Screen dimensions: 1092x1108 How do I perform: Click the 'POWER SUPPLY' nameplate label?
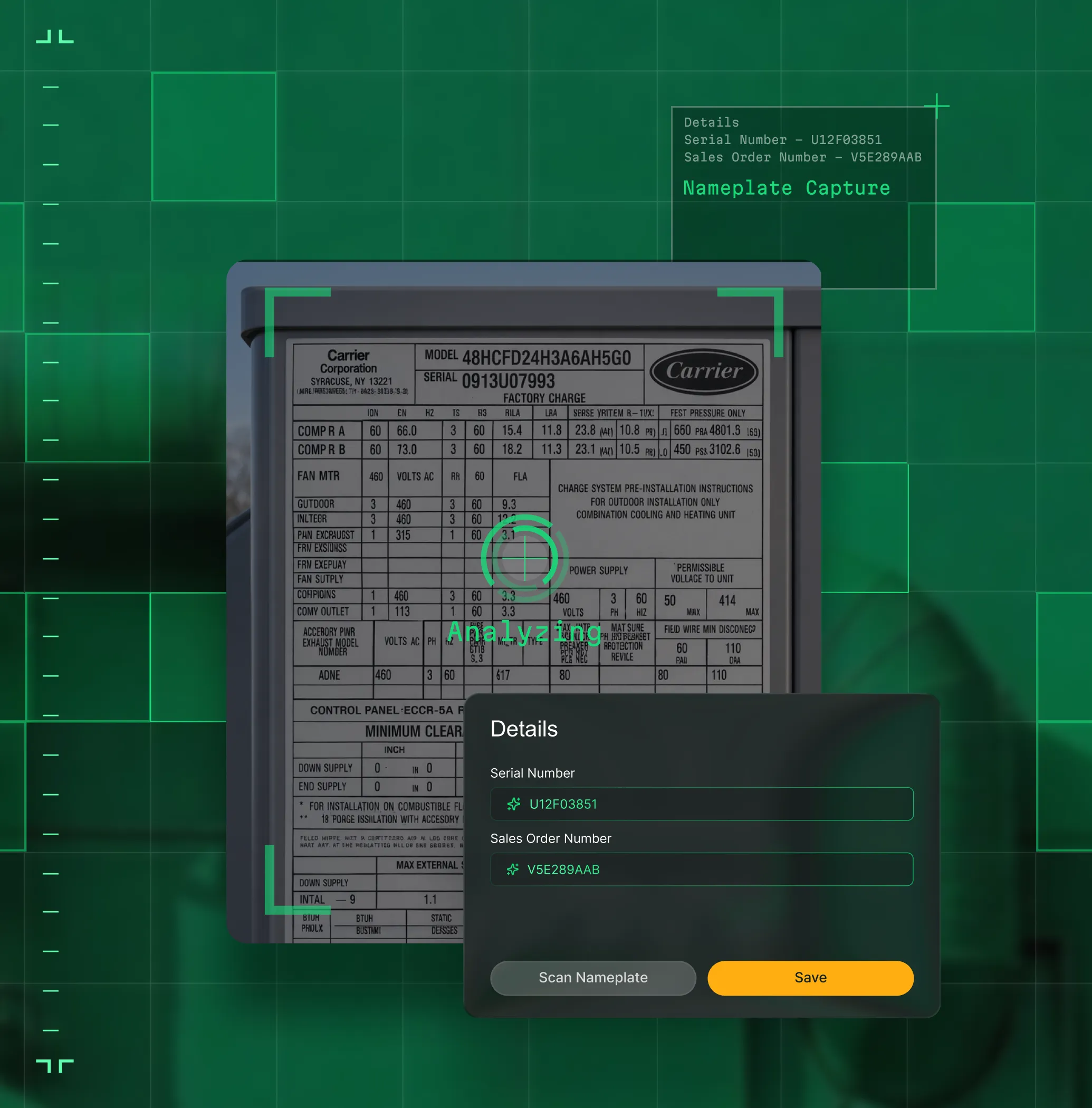pos(598,571)
